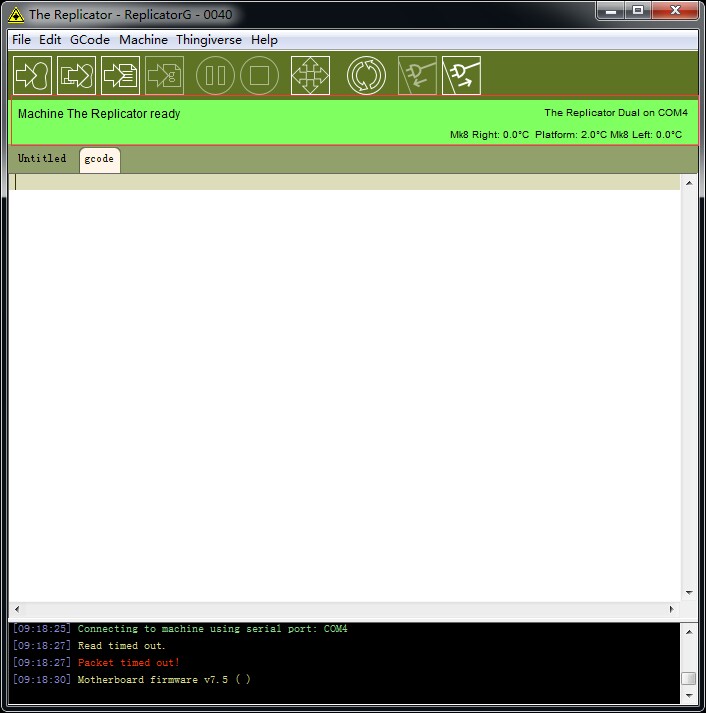The height and width of the screenshot is (713, 706).
Task: Click the Reset machine circular arrows icon
Action: 366,75
